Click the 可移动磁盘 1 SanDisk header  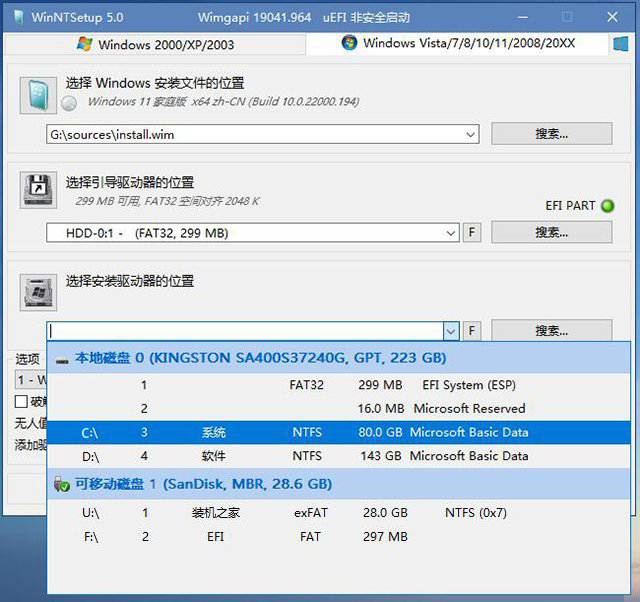(x=338, y=484)
